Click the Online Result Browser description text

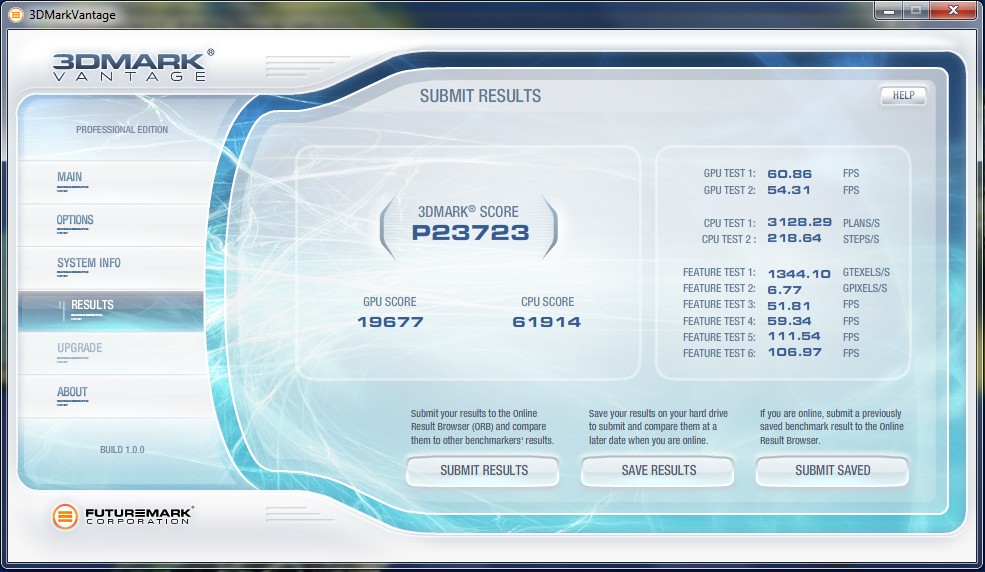482,427
